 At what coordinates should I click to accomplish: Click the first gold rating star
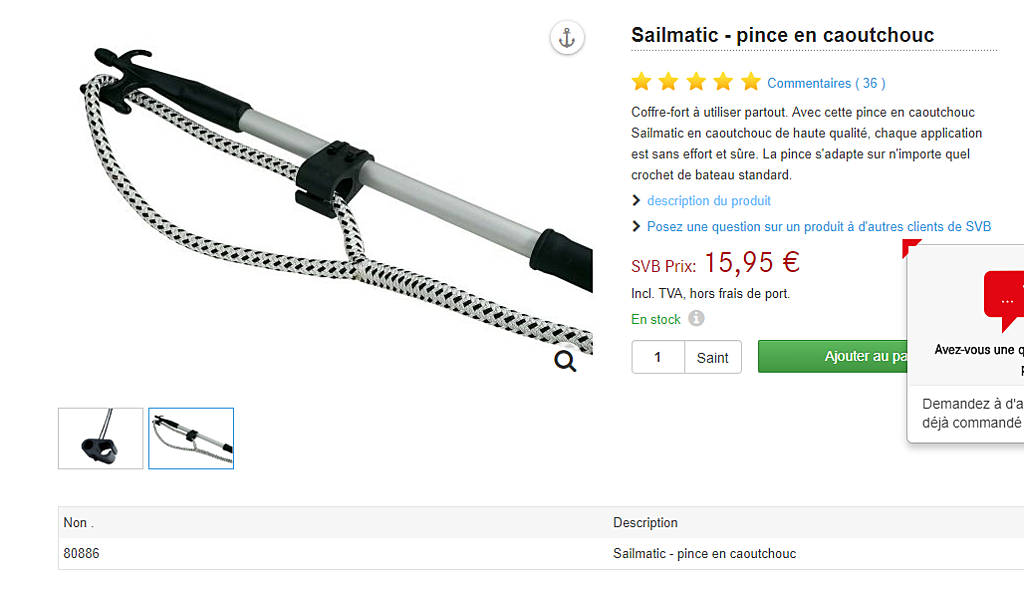coord(641,82)
